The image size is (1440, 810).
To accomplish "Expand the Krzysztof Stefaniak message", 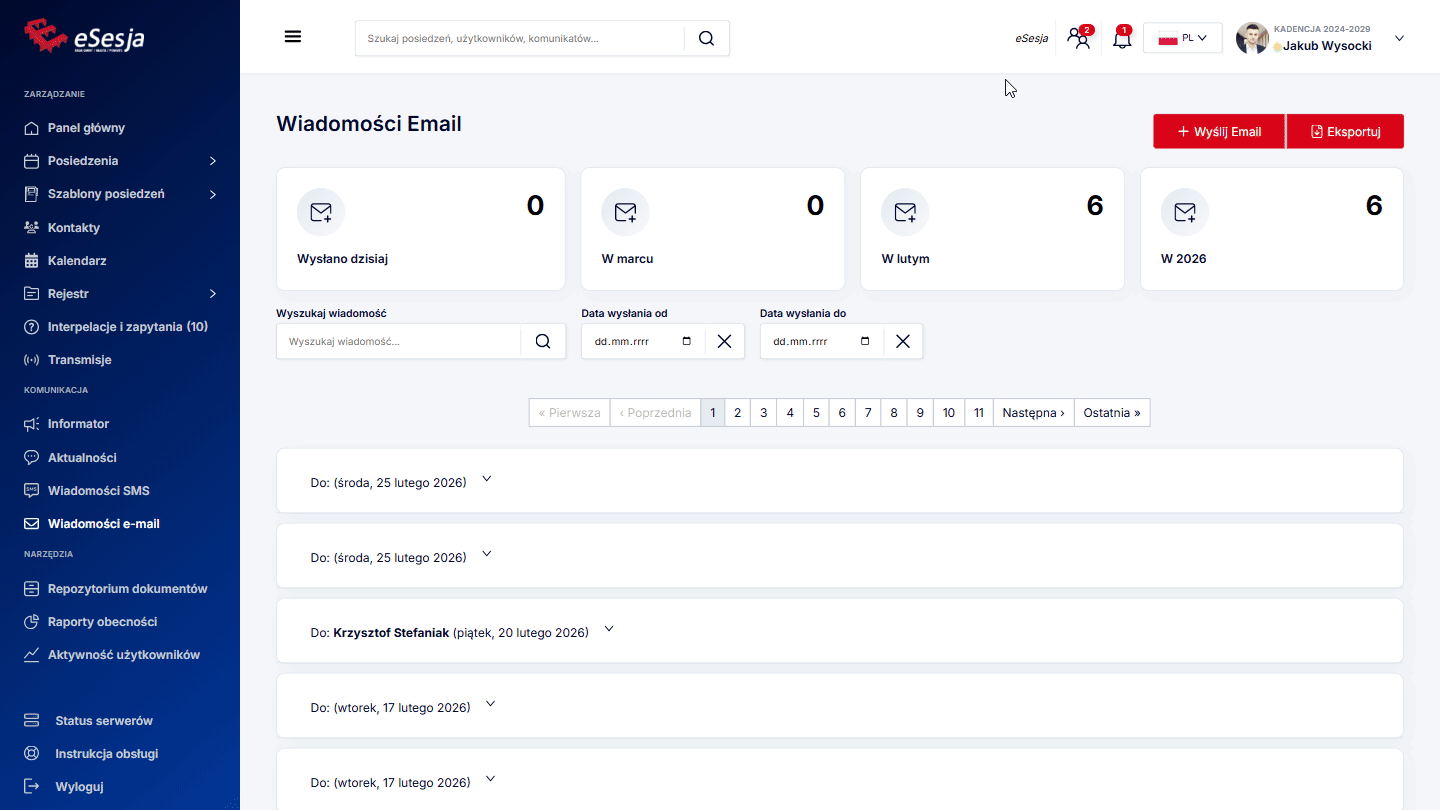I will [609, 630].
